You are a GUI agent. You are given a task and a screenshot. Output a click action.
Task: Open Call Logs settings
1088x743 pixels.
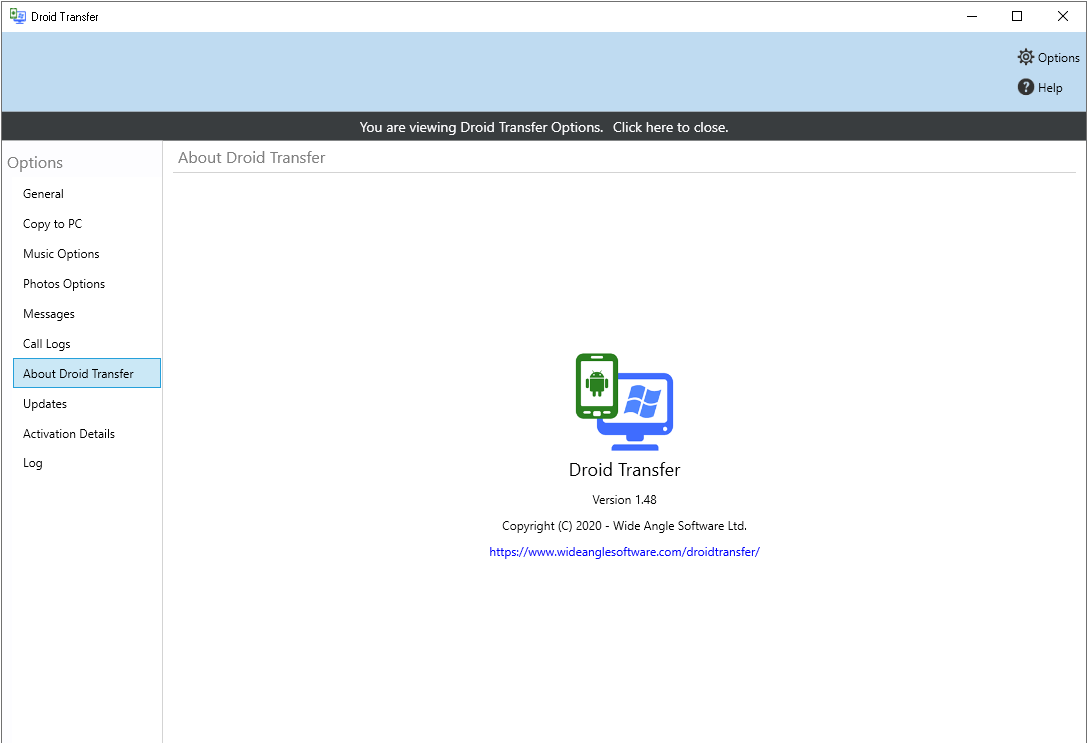pyautogui.click(x=87, y=343)
